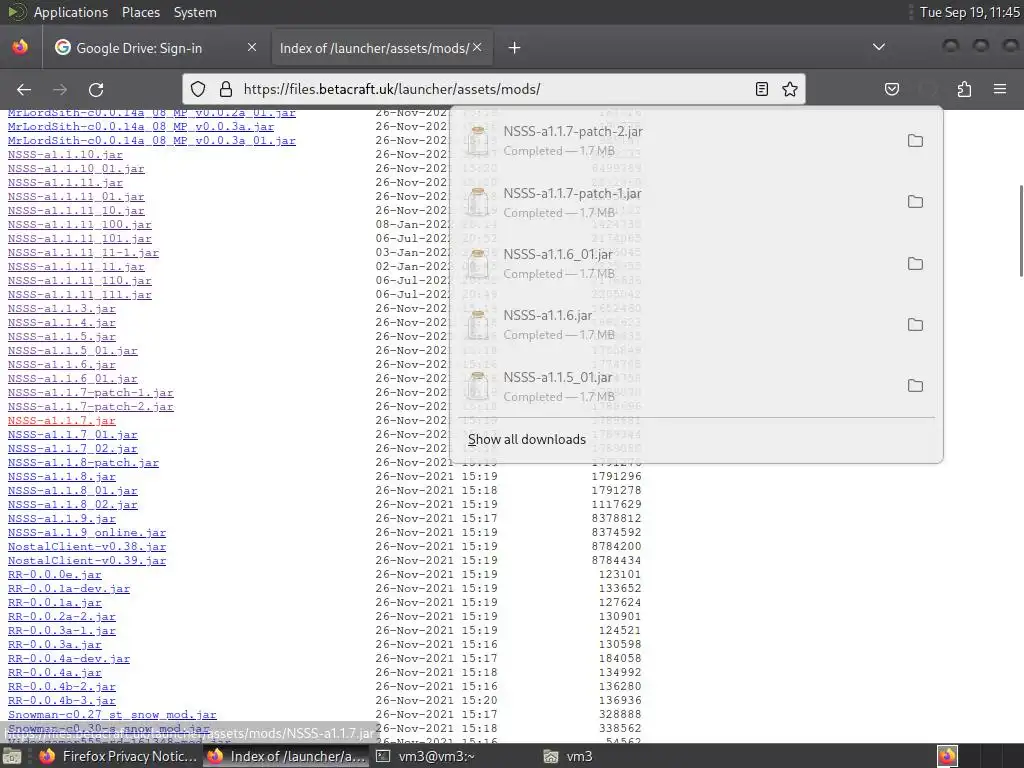Show NSSS-a1.1.7-patch-2.jar in folder
Screen dimensions: 1024x768
coord(915,140)
